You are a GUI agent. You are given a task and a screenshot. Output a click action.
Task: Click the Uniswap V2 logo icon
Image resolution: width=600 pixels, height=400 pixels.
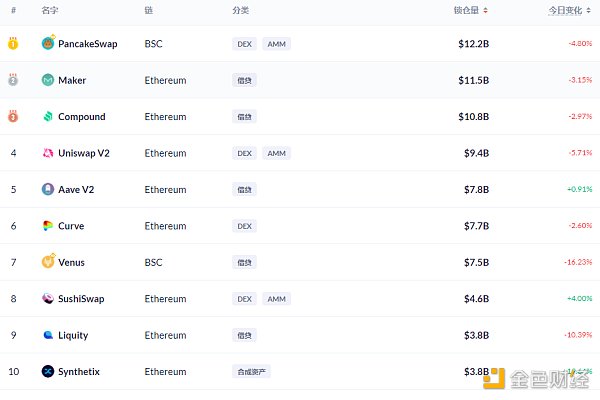(48, 153)
